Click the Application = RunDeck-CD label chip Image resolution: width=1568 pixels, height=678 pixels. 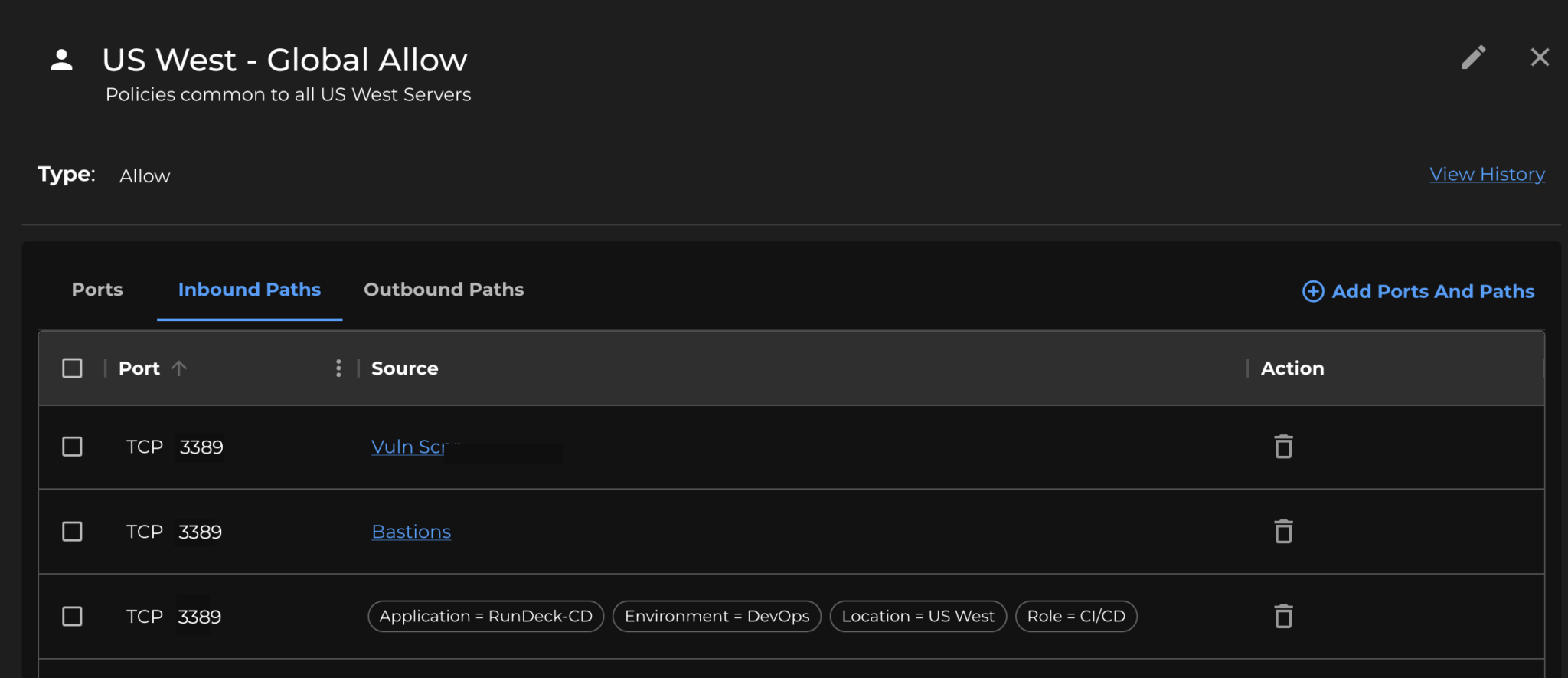pos(485,617)
